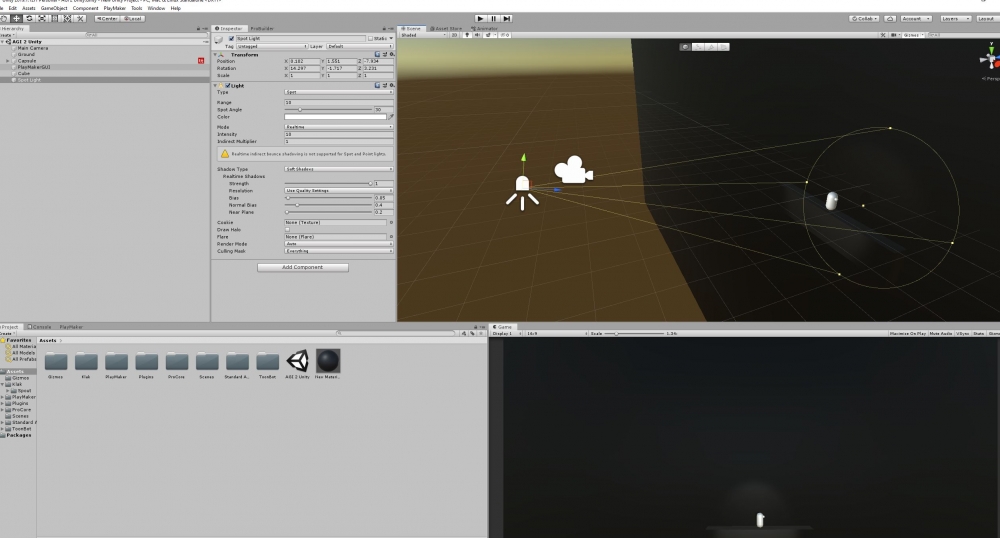1000x538 pixels.
Task: Toggle Maximize On Play
Action: click(x=908, y=333)
